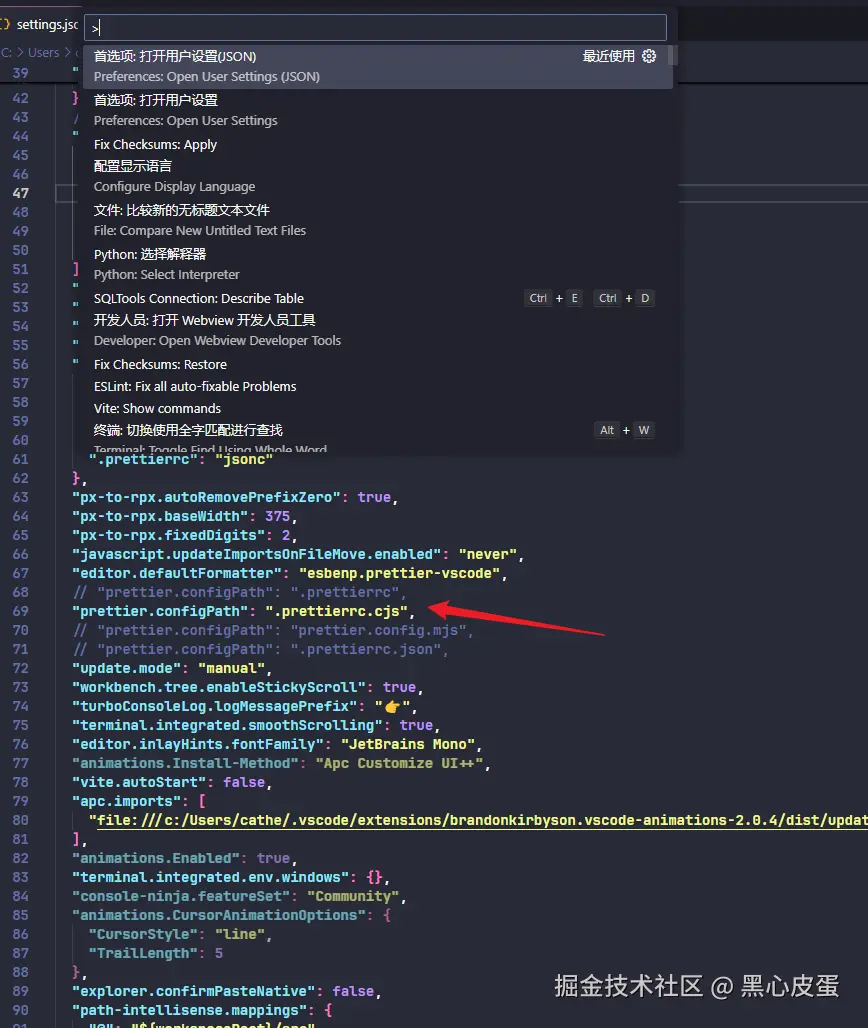Select Preferences: Open User Settings command
This screenshot has width=868, height=1028.
pyautogui.click(x=378, y=110)
